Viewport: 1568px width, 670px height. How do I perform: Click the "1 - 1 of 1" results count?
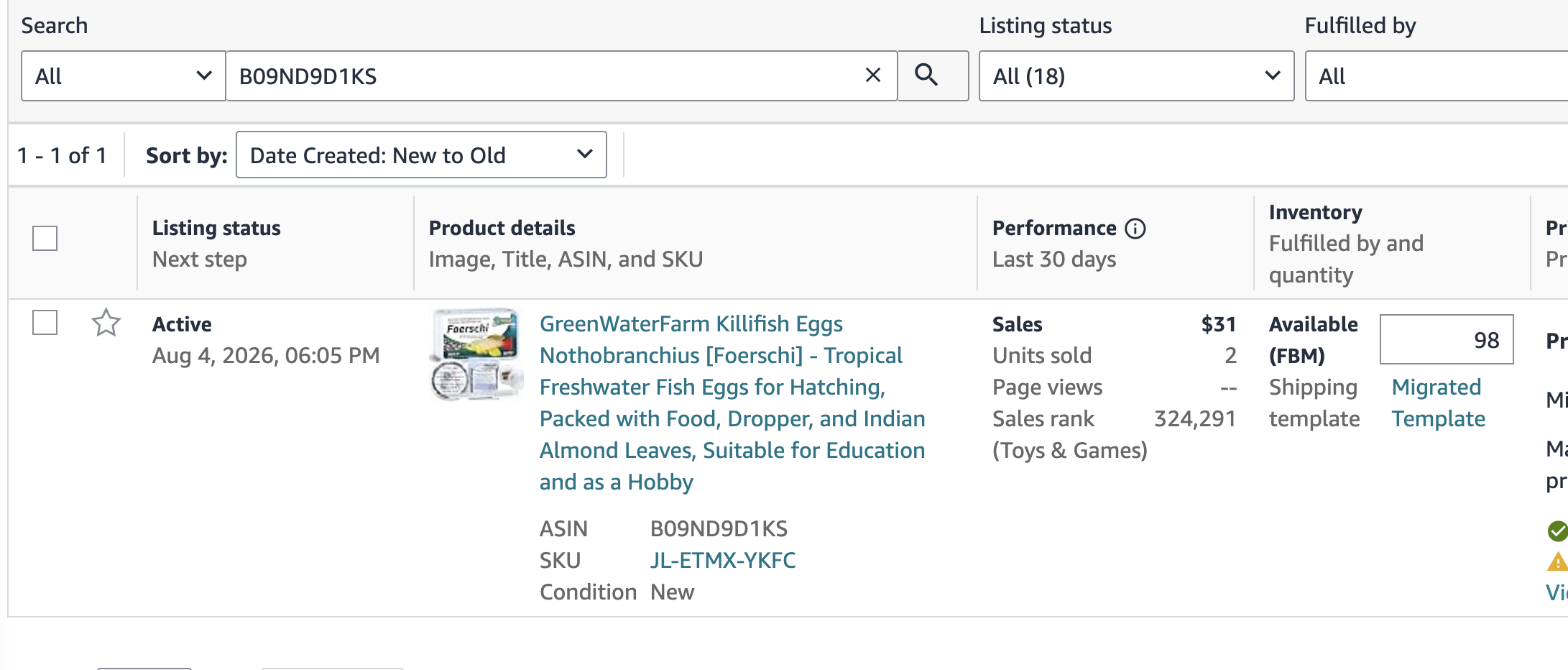click(x=62, y=155)
